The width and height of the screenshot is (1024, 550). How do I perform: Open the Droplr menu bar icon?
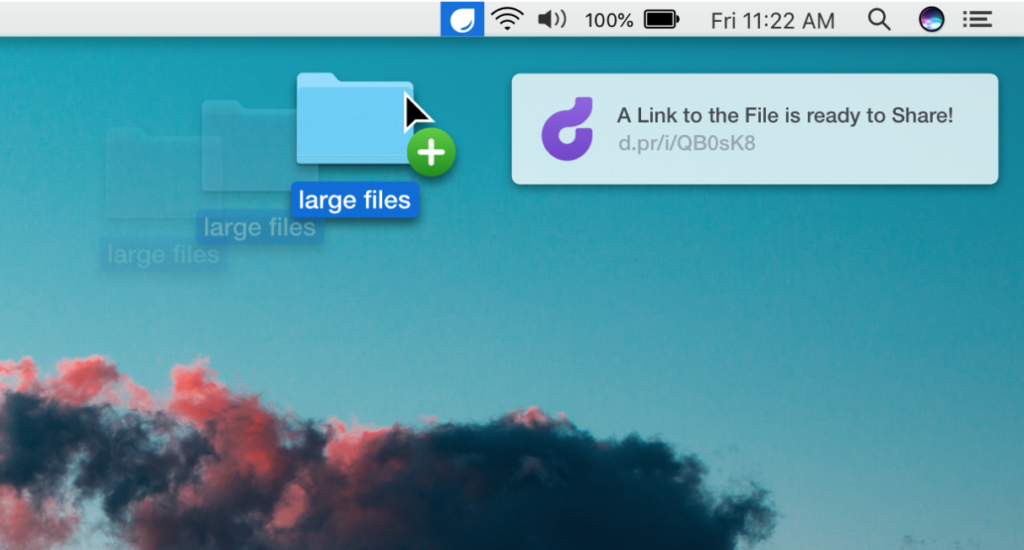(462, 19)
